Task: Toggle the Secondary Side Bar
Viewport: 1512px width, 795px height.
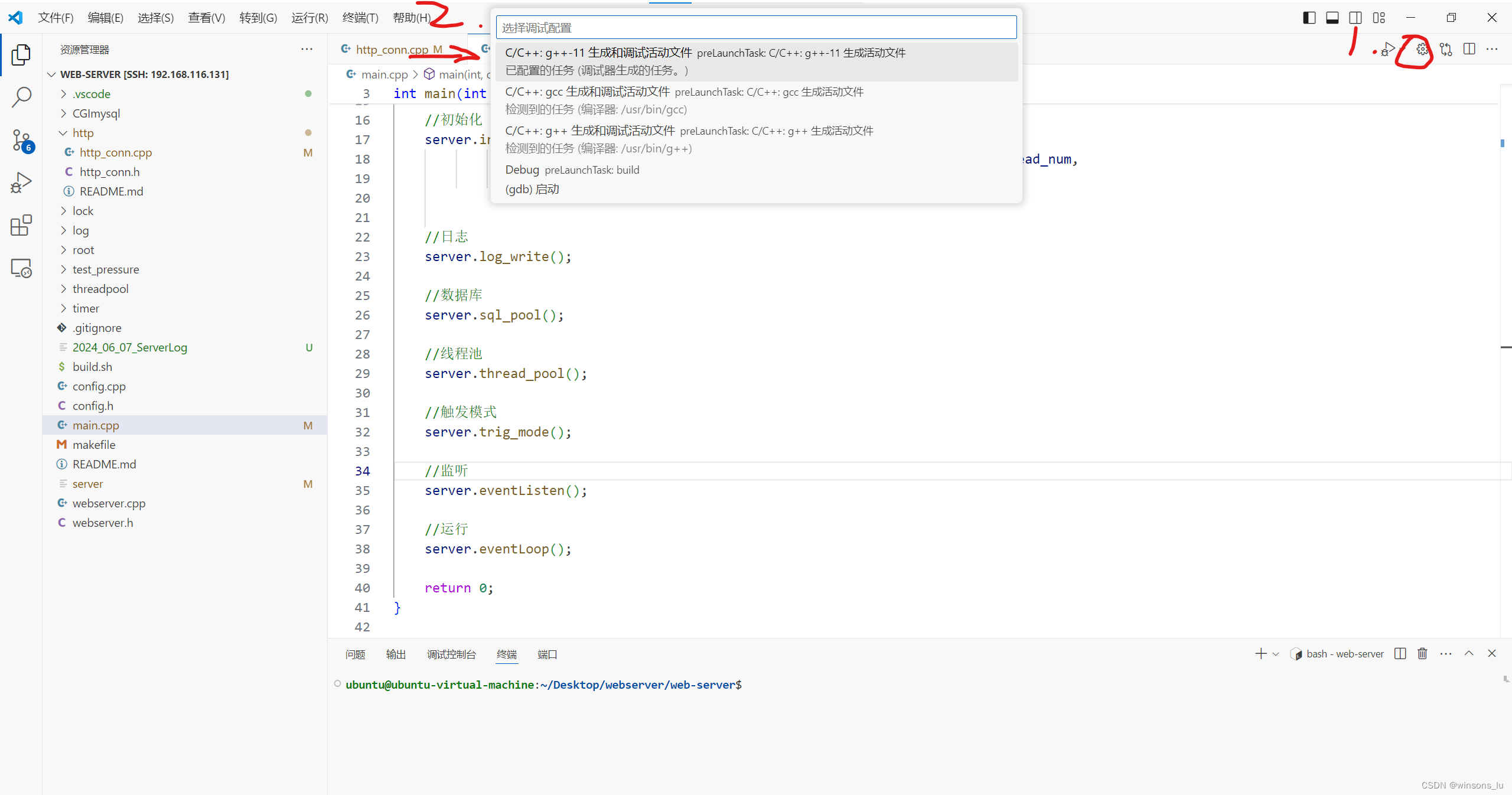Action: point(1355,17)
